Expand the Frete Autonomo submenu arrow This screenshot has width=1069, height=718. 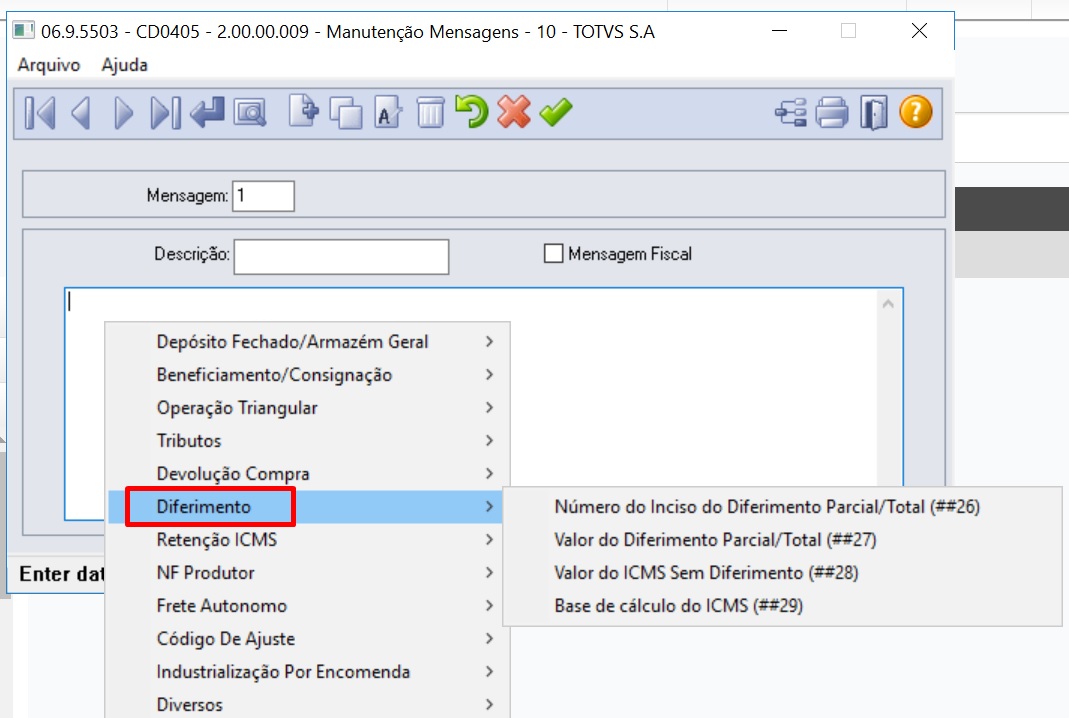coord(490,605)
